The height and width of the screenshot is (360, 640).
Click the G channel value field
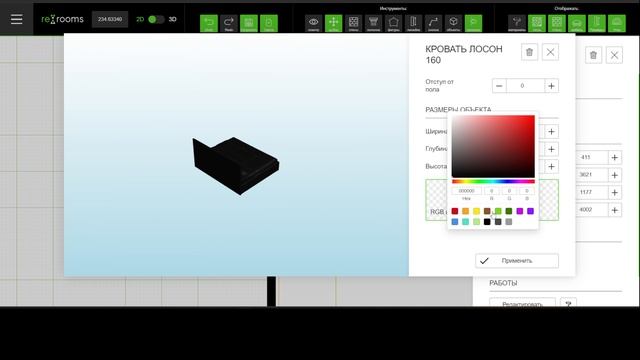pos(509,191)
